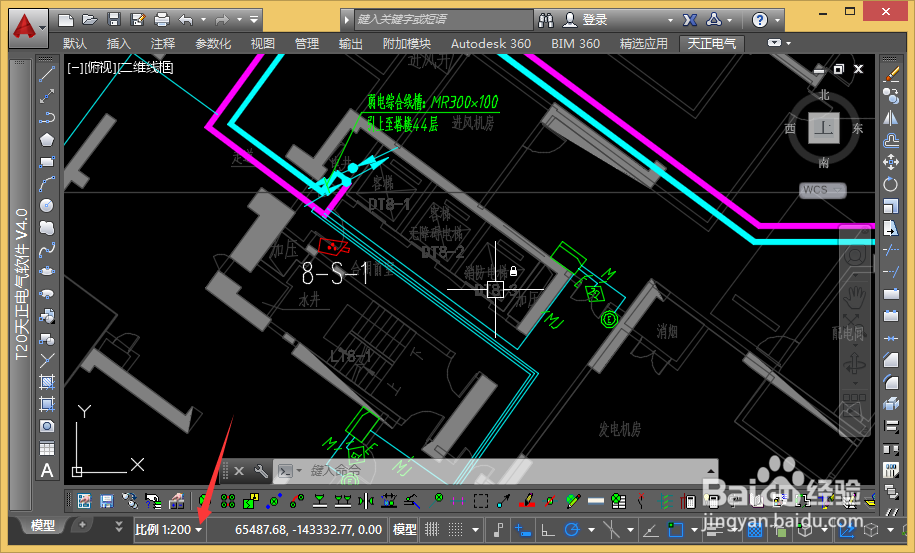Toggle object snap tracking
Screen dimensions: 915x553
[650, 530]
